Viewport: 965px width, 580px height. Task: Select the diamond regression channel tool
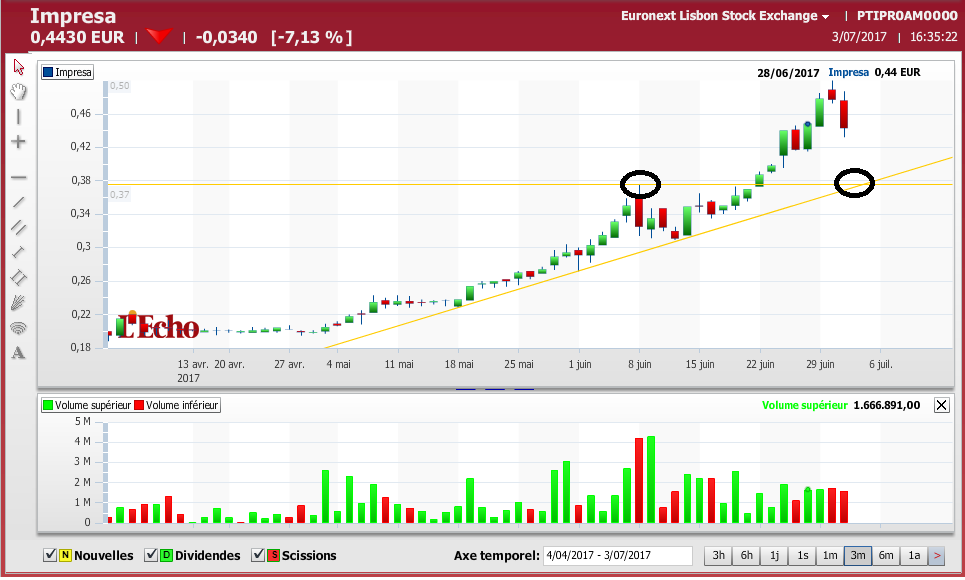[x=18, y=278]
